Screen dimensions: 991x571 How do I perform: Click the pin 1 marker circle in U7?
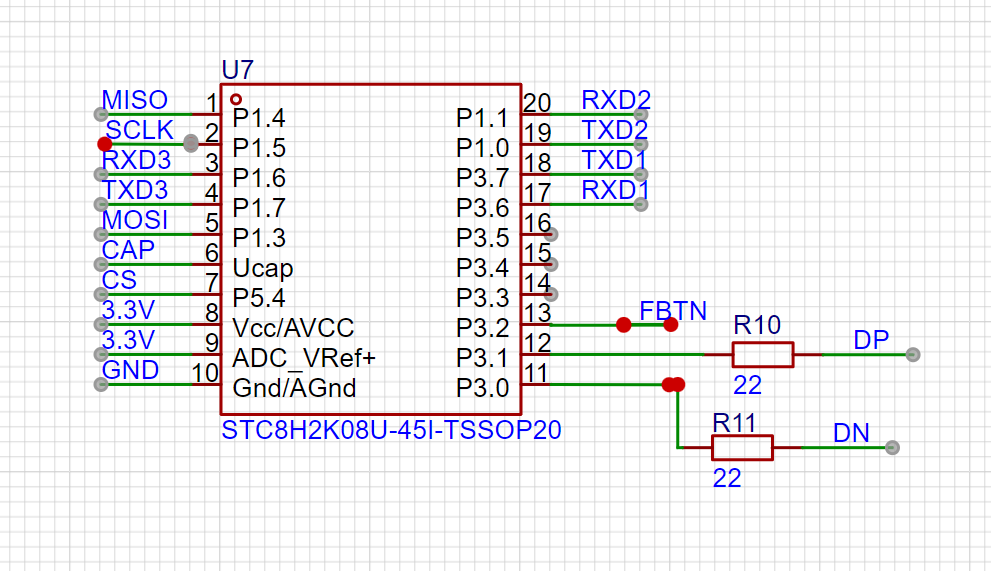[x=236, y=99]
